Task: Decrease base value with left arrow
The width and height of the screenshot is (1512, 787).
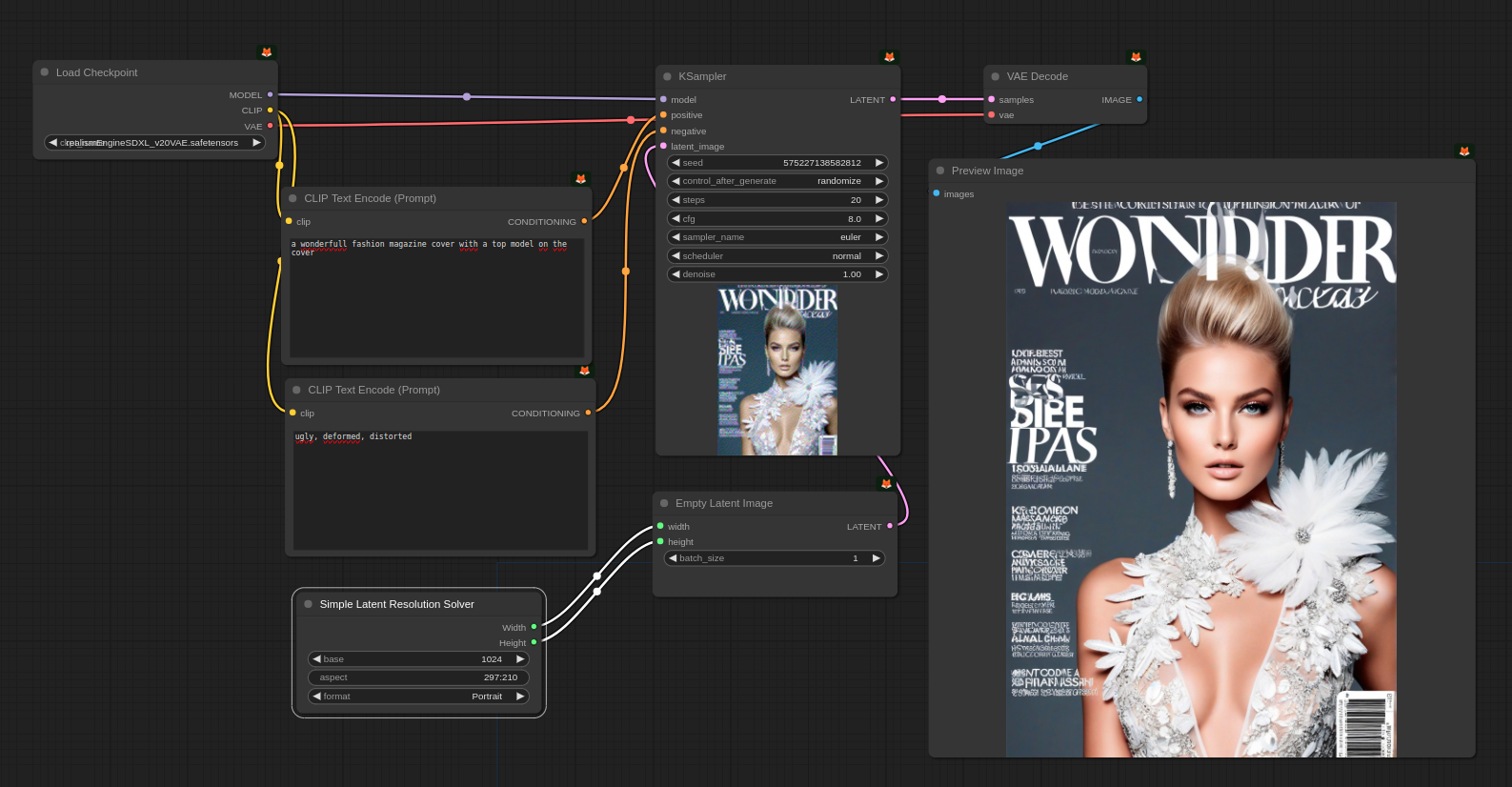Action: pos(316,659)
